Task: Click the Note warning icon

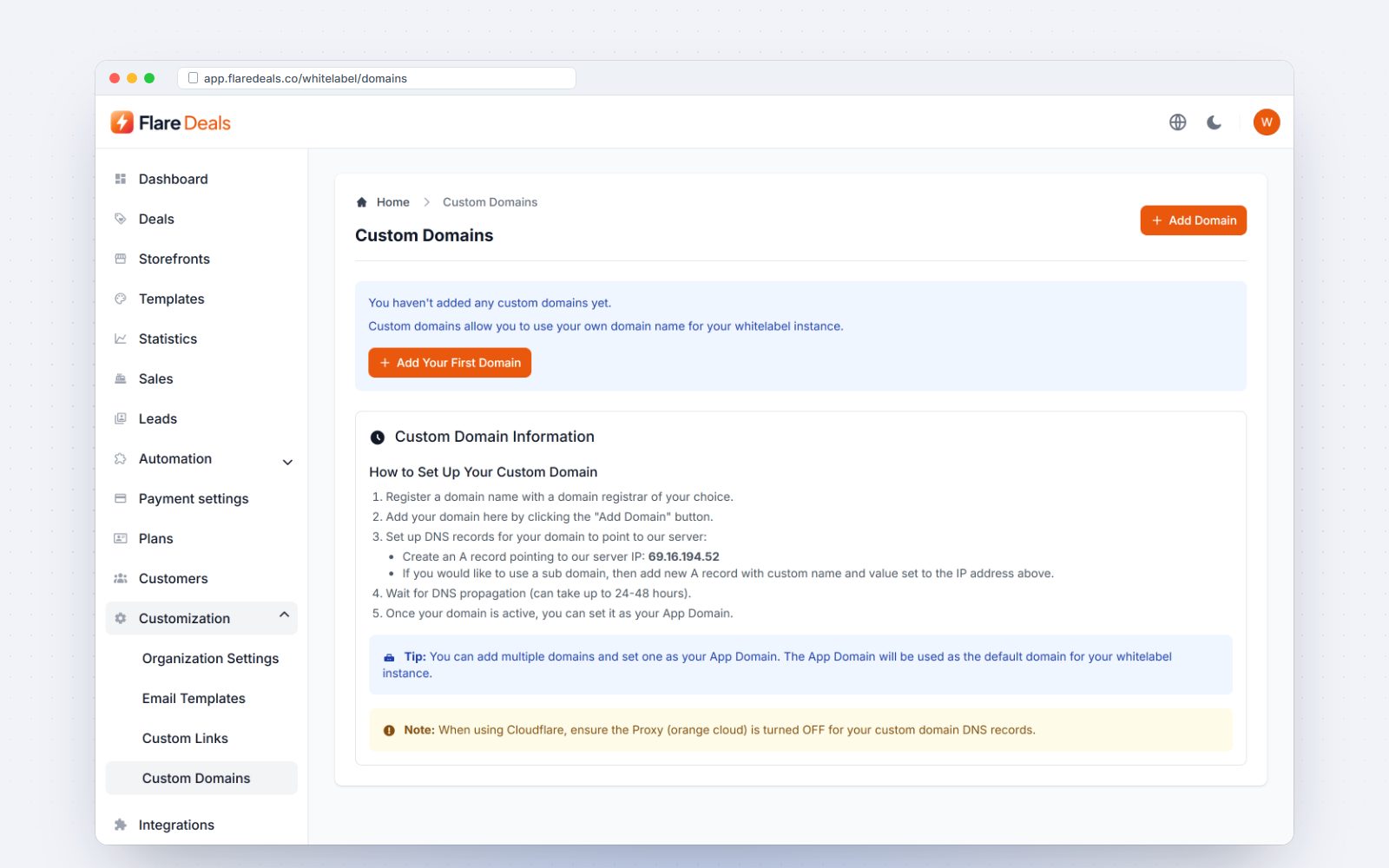Action: coord(389,730)
